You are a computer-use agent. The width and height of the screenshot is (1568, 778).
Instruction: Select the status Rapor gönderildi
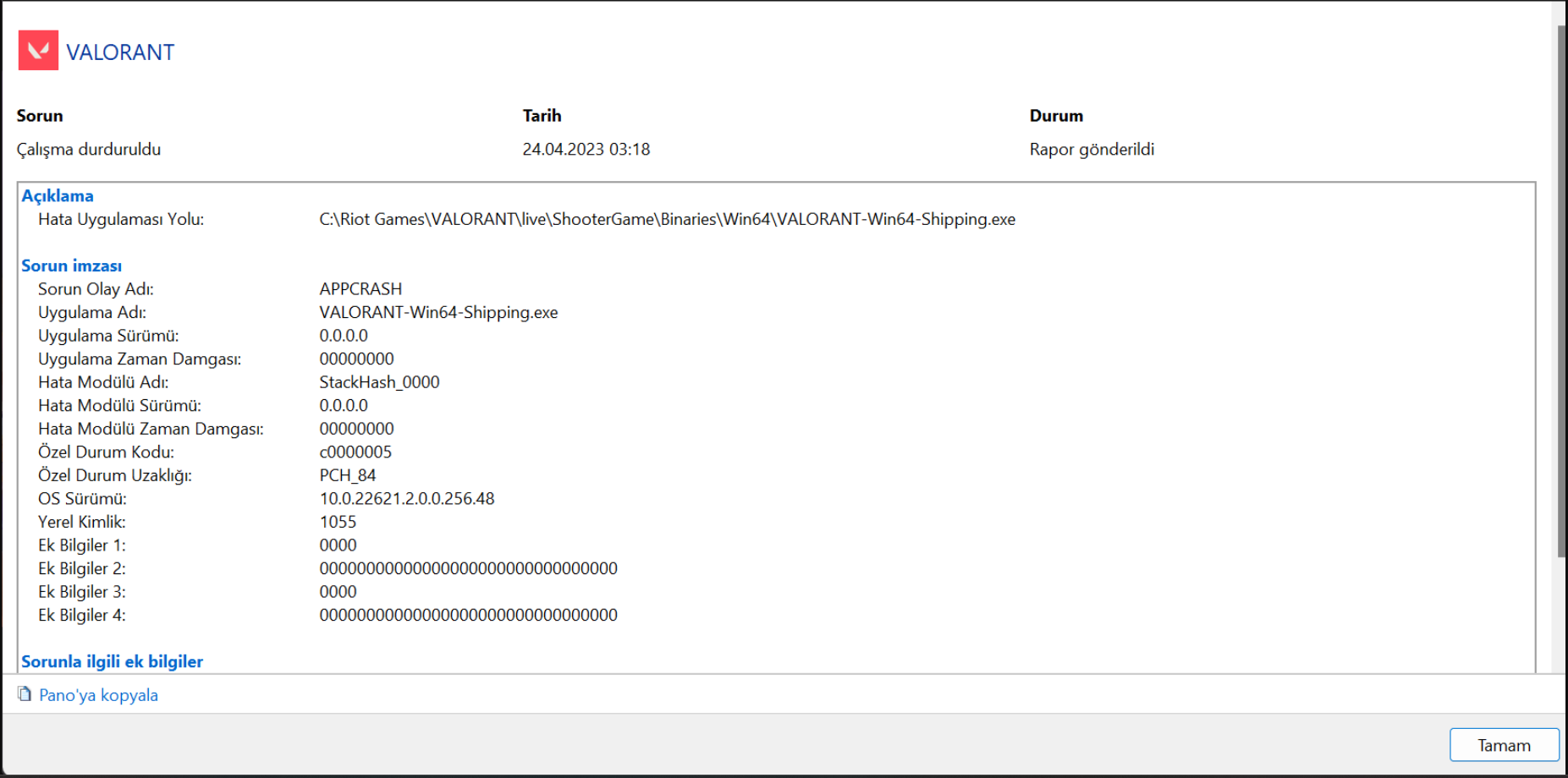tap(1092, 150)
